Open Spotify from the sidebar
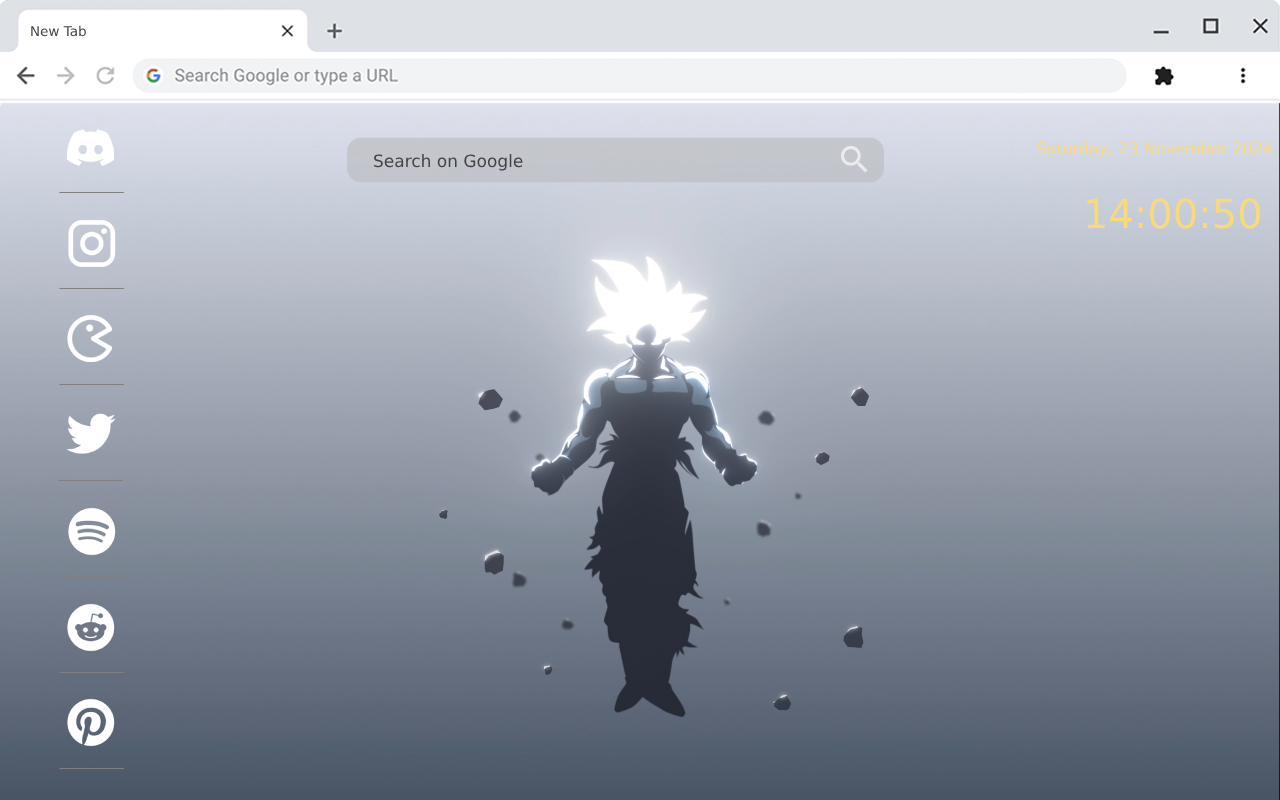Viewport: 1280px width, 800px height. pyautogui.click(x=91, y=531)
